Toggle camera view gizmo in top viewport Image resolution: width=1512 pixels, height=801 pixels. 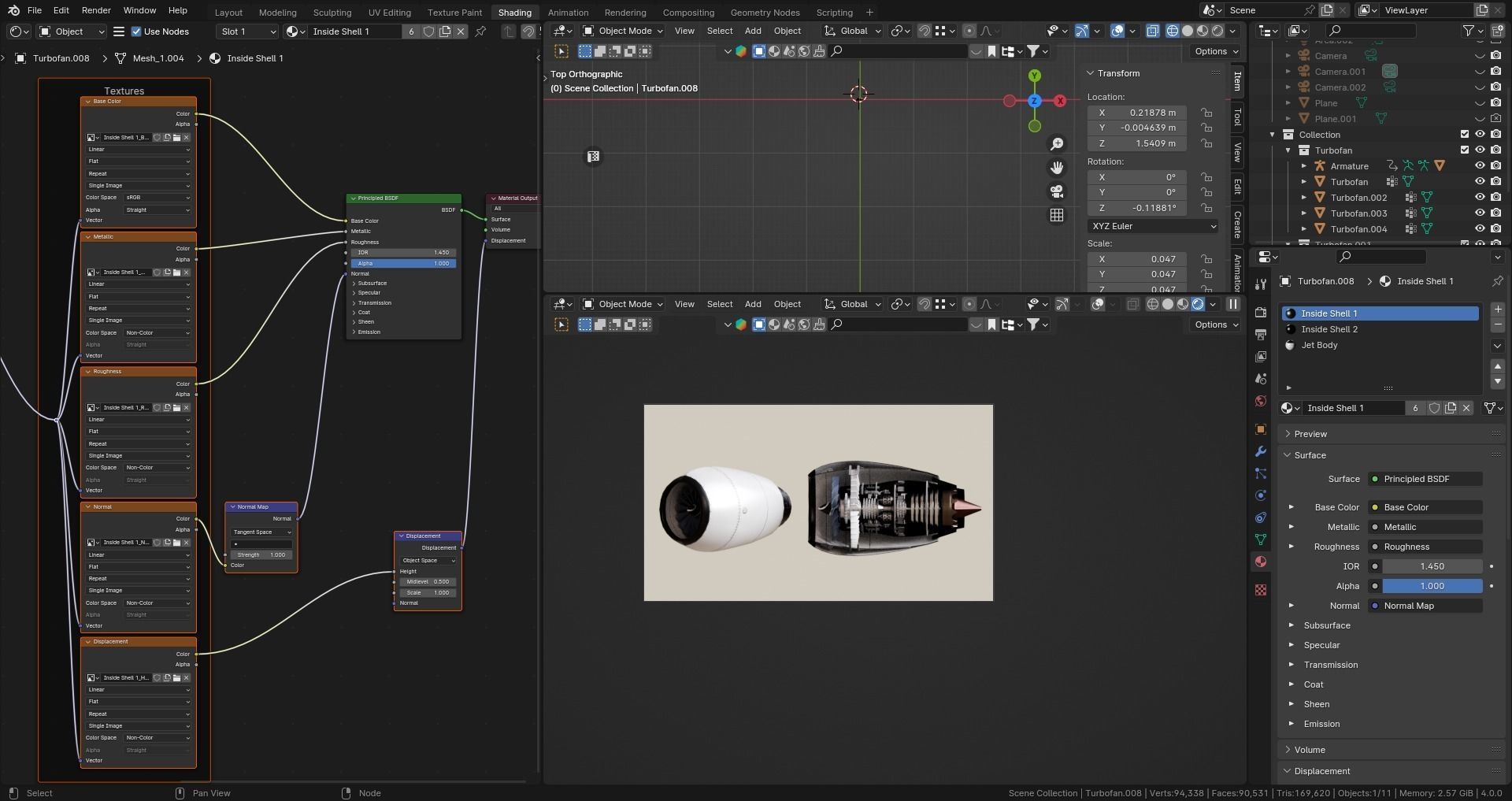1057,191
